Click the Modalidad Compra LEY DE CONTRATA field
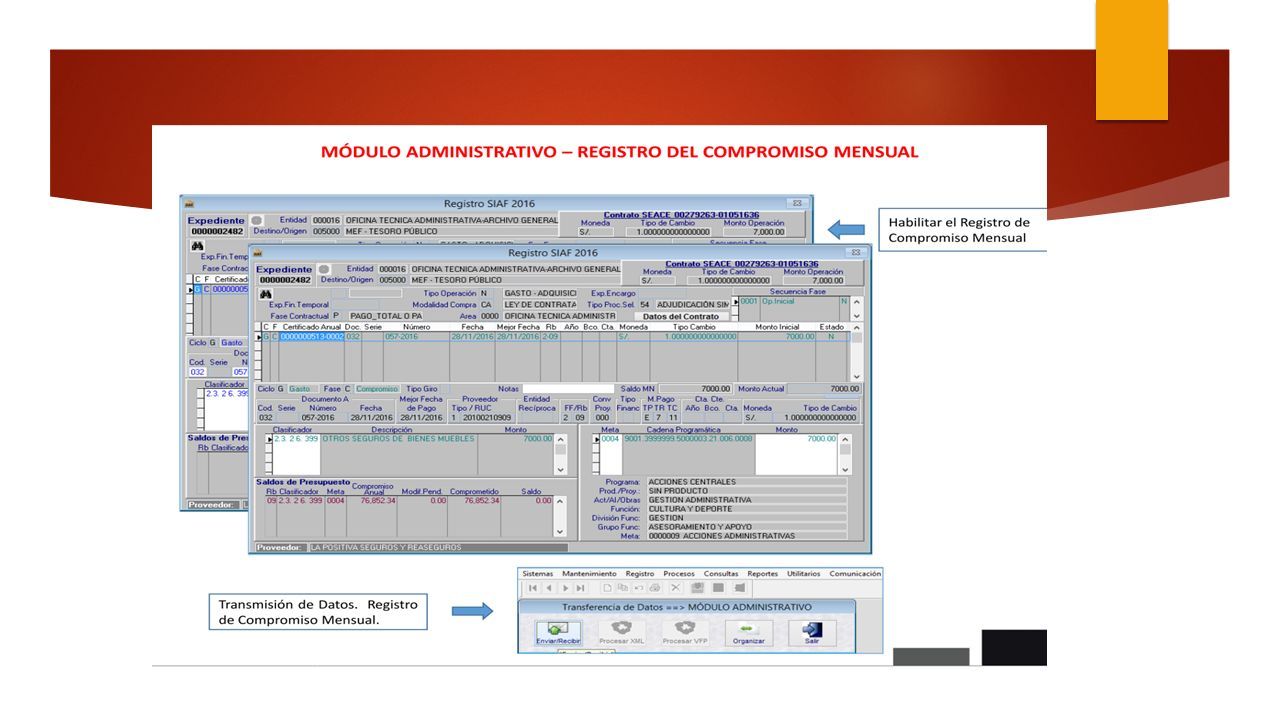 pyautogui.click(x=540, y=305)
